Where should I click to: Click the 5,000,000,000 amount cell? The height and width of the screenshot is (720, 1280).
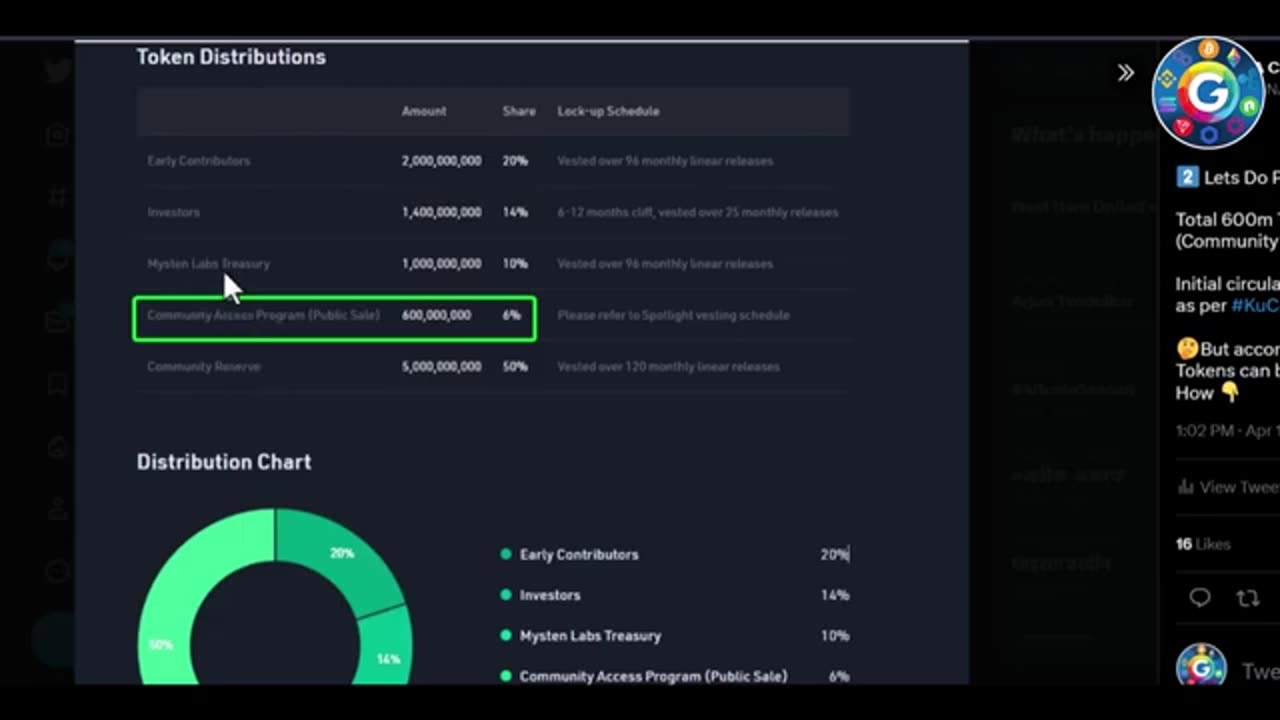point(441,367)
